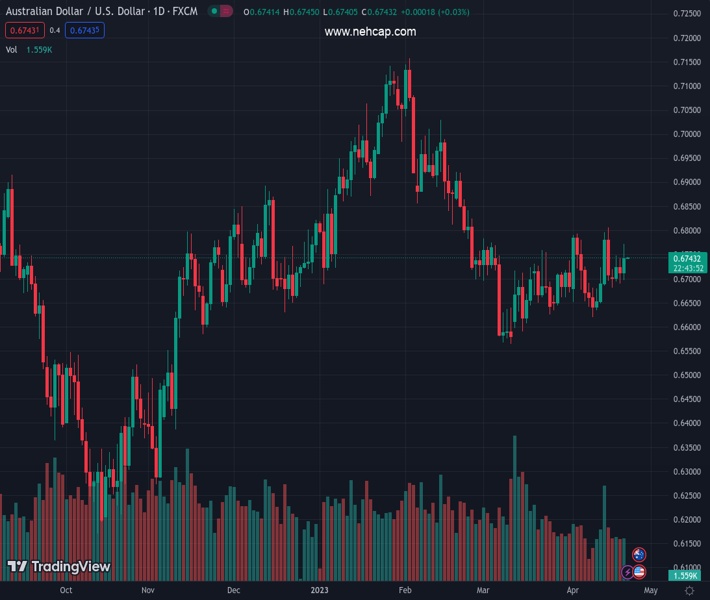Viewport: 710px width, 600px height.
Task: Click the US flag event marker
Action: coord(639,572)
